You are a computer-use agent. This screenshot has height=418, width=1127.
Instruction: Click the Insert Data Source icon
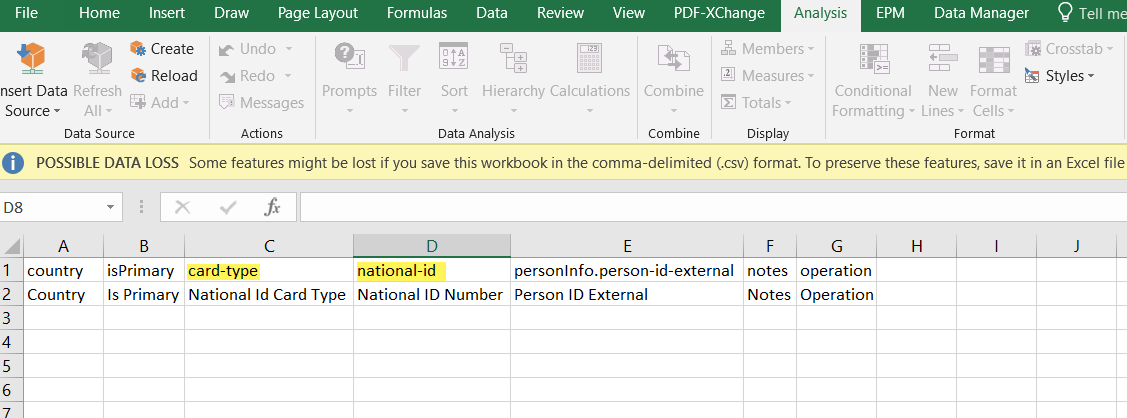[x=30, y=59]
